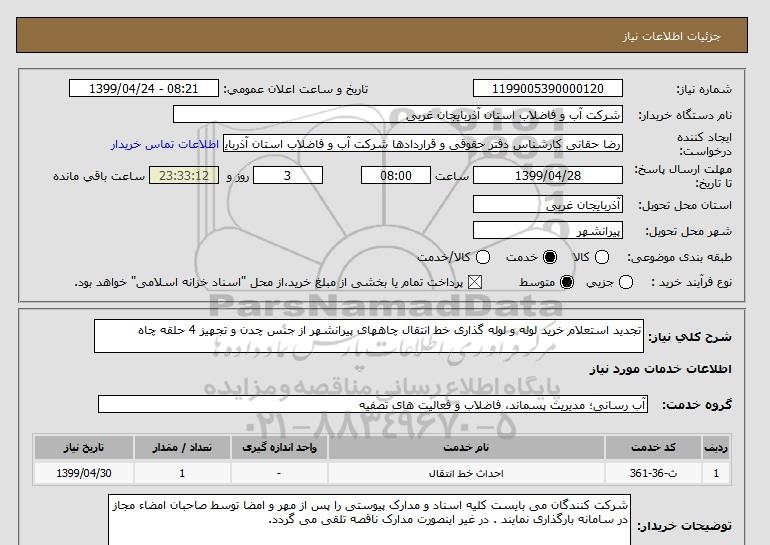The height and width of the screenshot is (545, 770).
Task: Click the request creator field رضا حقانی
Action: 423,144
